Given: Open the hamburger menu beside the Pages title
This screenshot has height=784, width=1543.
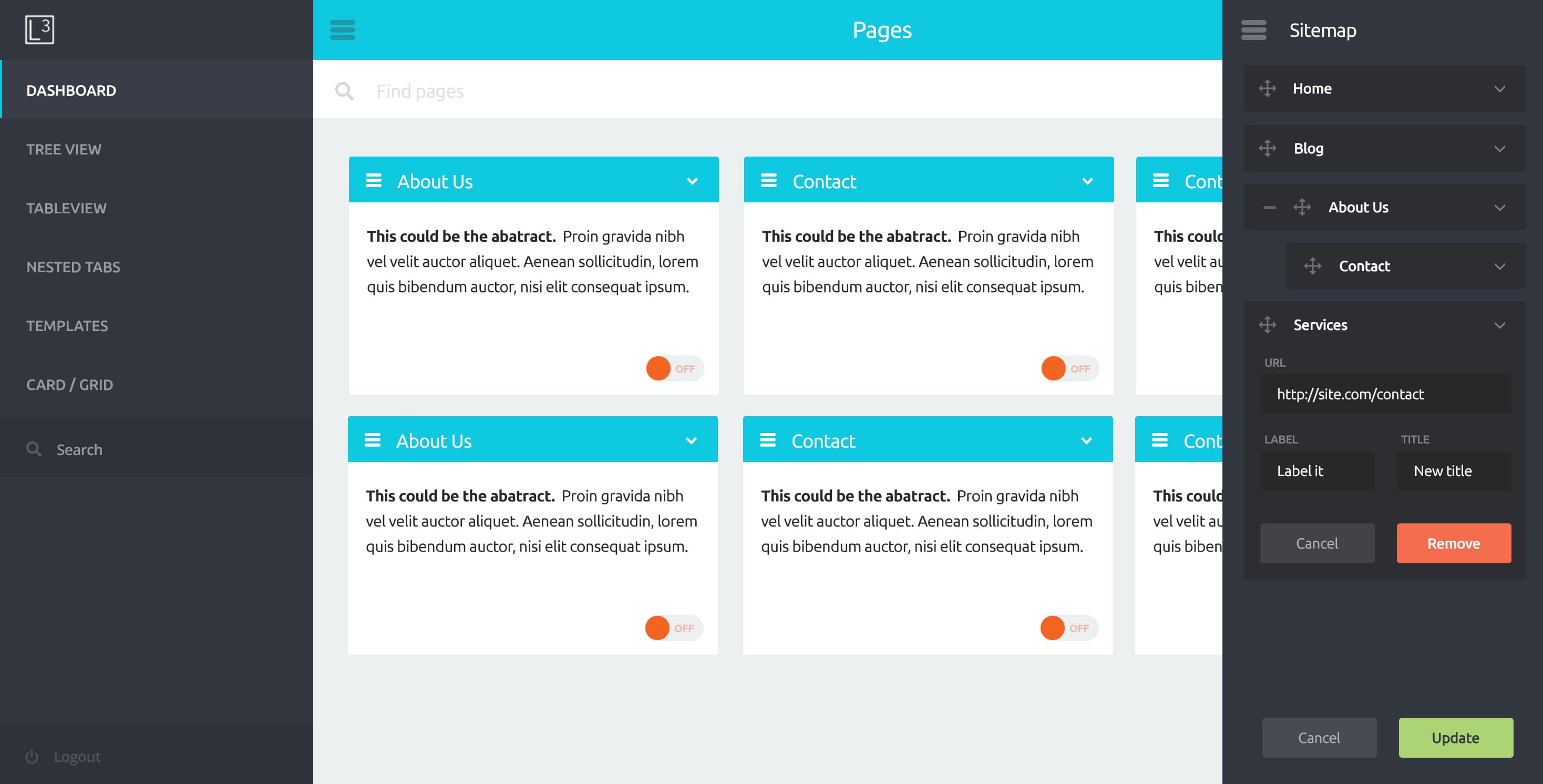Looking at the screenshot, I should (x=343, y=30).
